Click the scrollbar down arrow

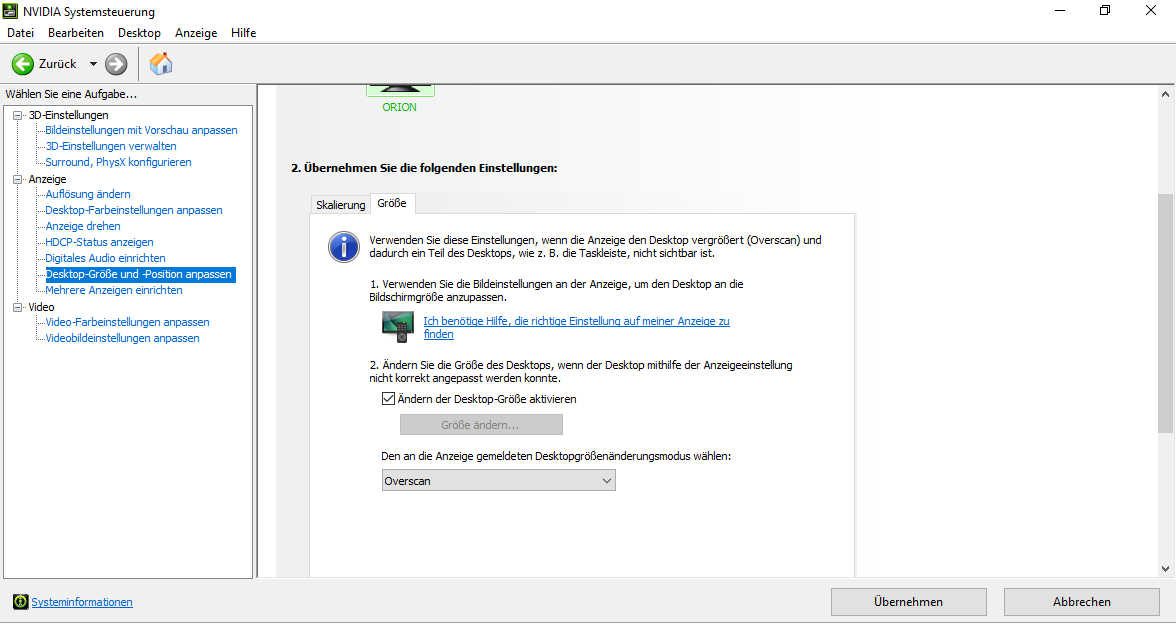(1165, 568)
